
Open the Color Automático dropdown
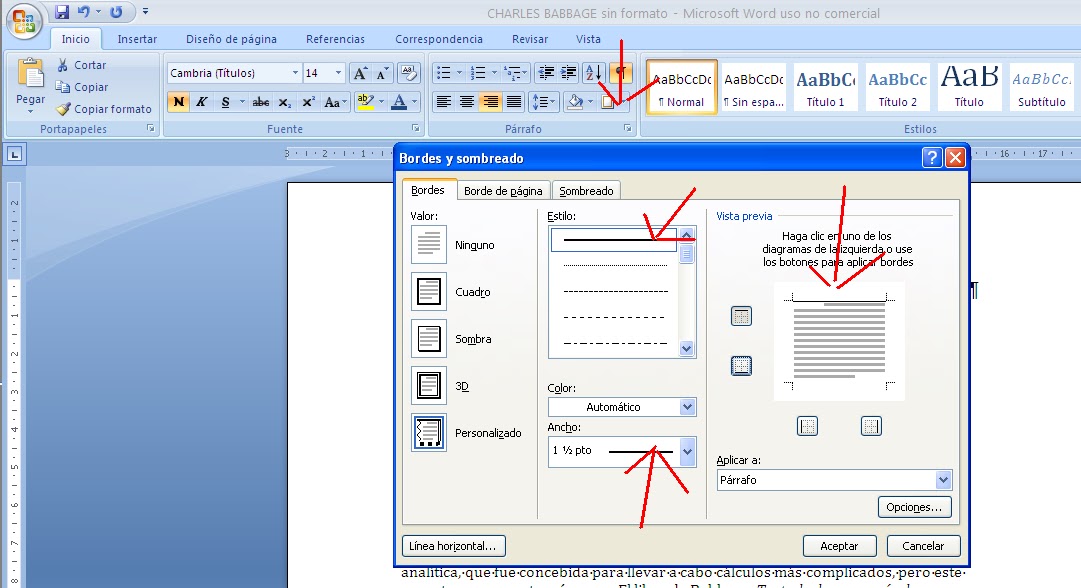(621, 407)
